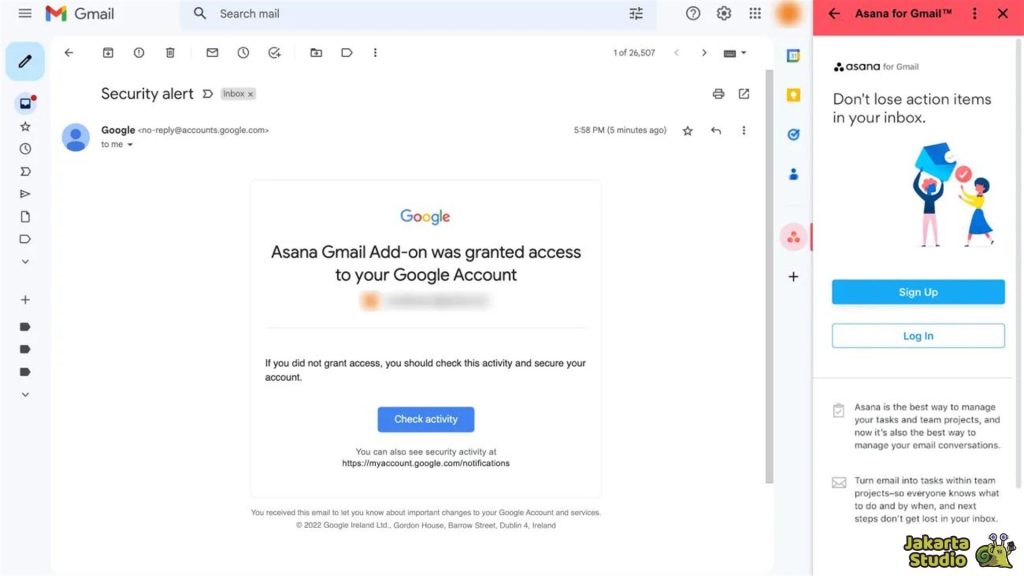Screen dimensions: 1024x576
Task: Star the Google security alert email
Action: pyautogui.click(x=687, y=130)
